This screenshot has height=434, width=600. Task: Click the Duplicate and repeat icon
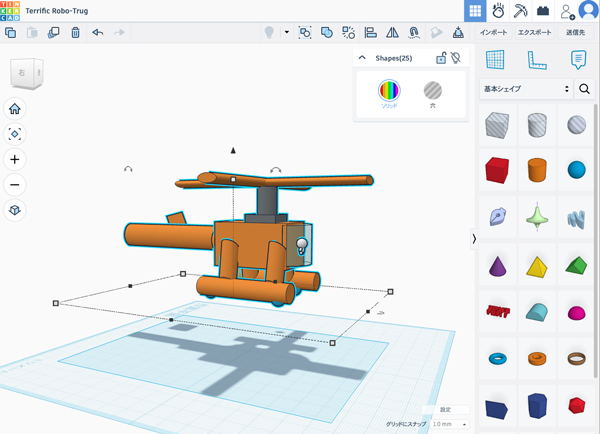click(x=54, y=33)
